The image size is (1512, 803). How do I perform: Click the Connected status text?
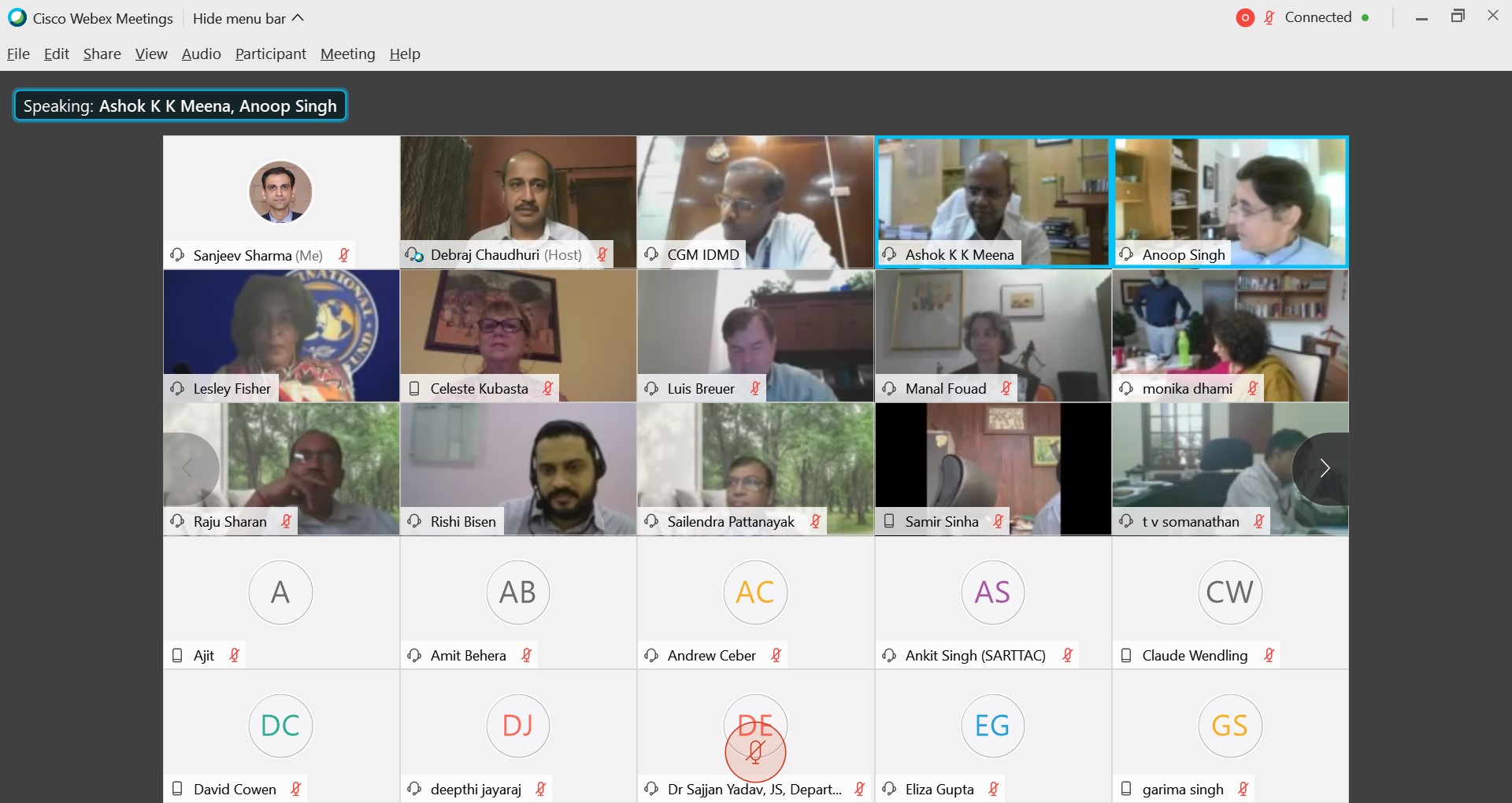click(1318, 17)
